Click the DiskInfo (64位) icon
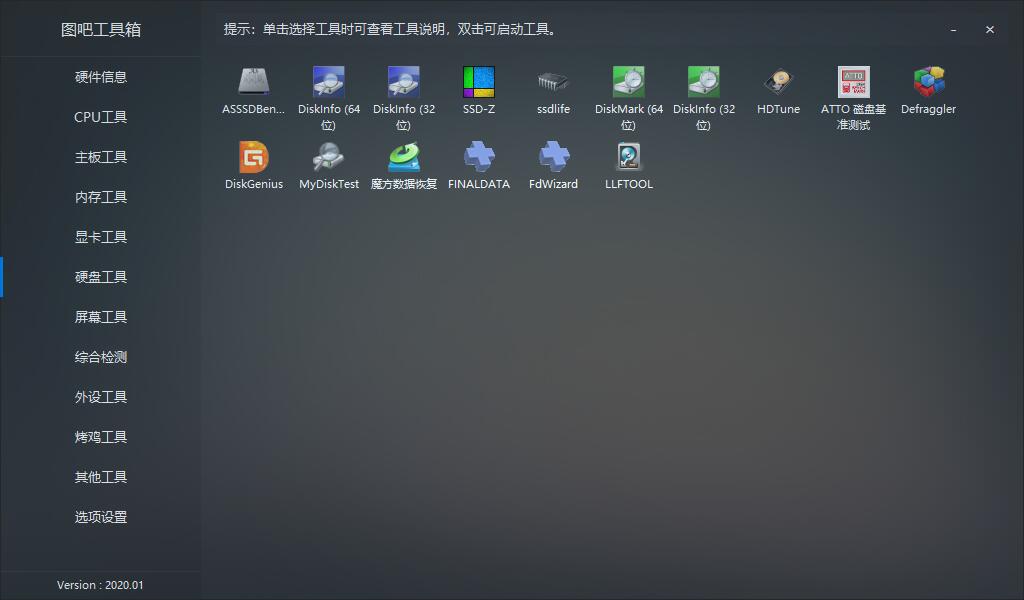Viewport: 1024px width, 600px height. click(328, 82)
